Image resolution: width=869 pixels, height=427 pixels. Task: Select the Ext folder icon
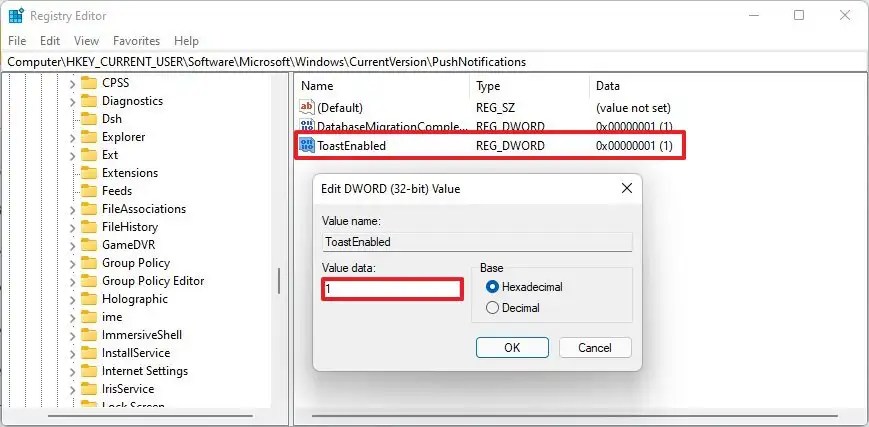point(89,155)
